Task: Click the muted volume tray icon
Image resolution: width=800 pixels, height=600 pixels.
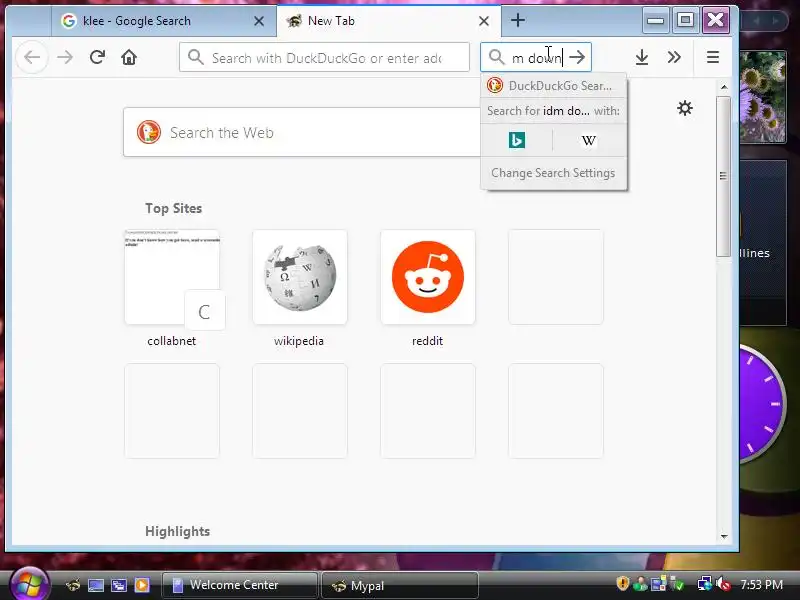Action: [x=722, y=584]
